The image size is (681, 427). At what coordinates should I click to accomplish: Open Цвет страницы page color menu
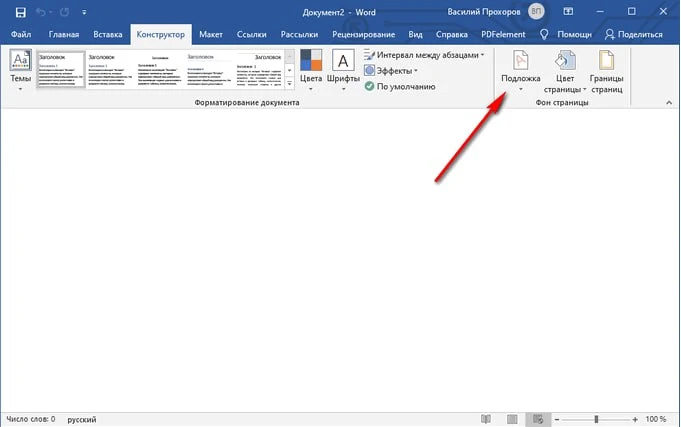(x=565, y=71)
